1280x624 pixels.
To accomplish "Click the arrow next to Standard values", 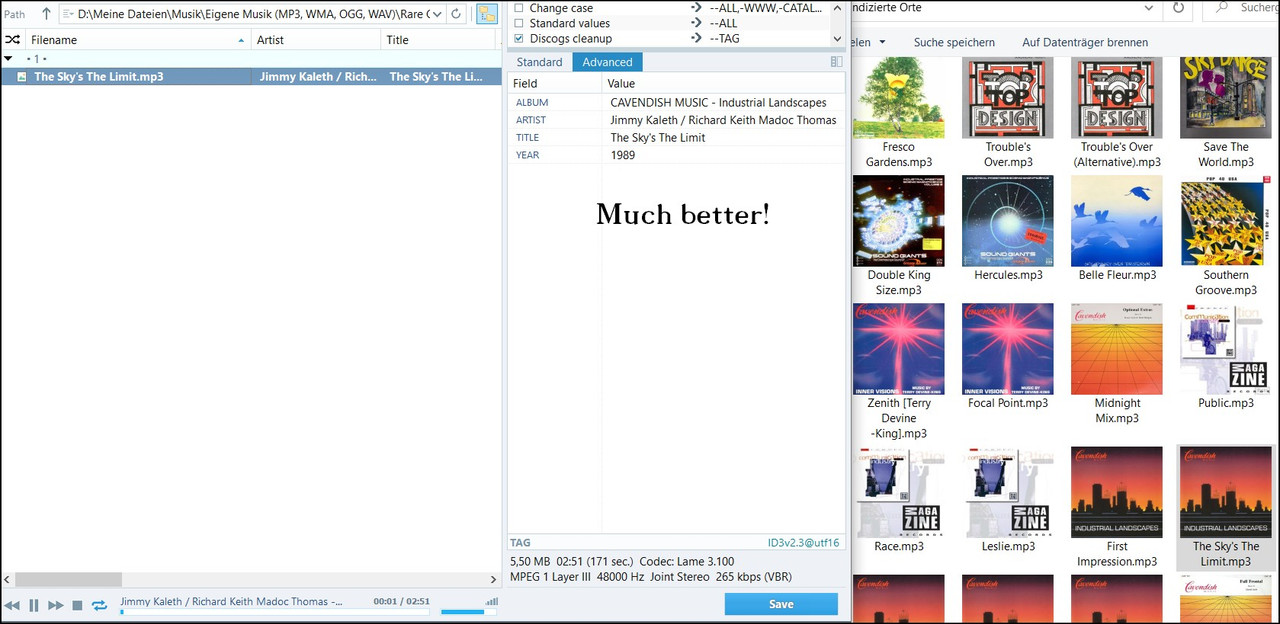I will coord(696,23).
